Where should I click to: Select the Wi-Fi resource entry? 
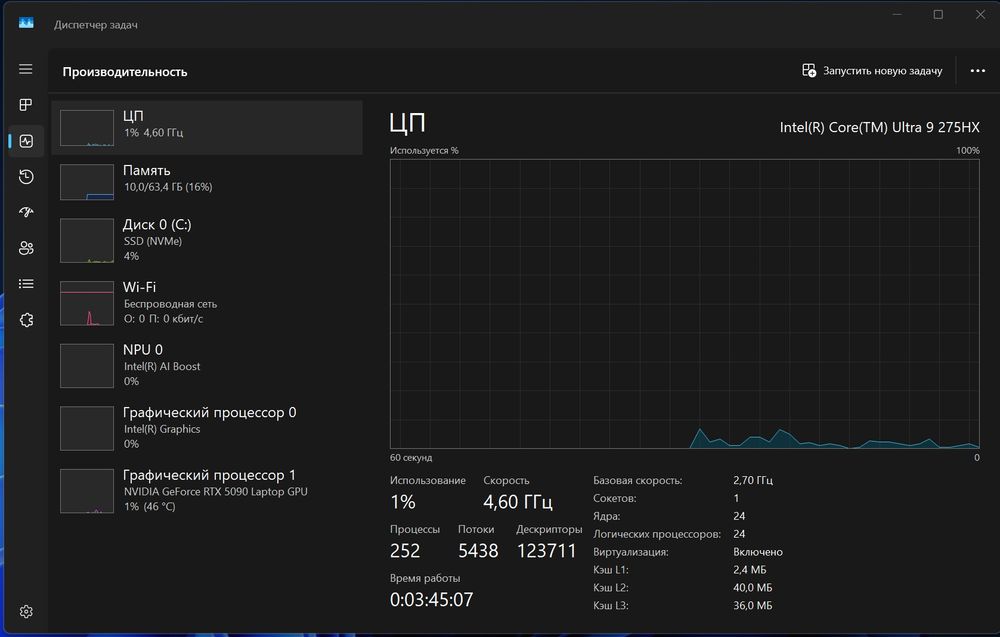(207, 303)
